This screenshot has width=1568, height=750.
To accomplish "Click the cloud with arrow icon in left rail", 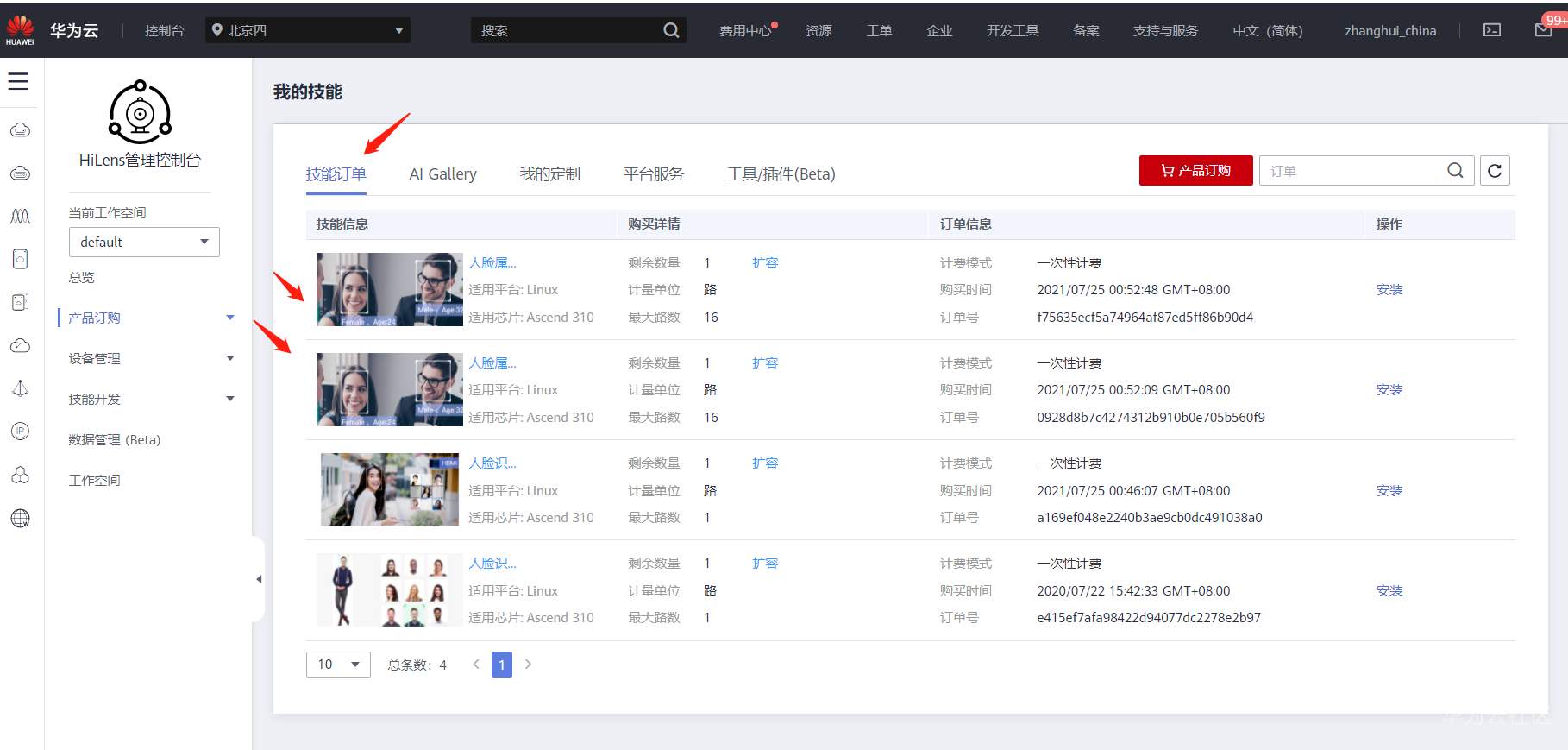I will [x=20, y=345].
